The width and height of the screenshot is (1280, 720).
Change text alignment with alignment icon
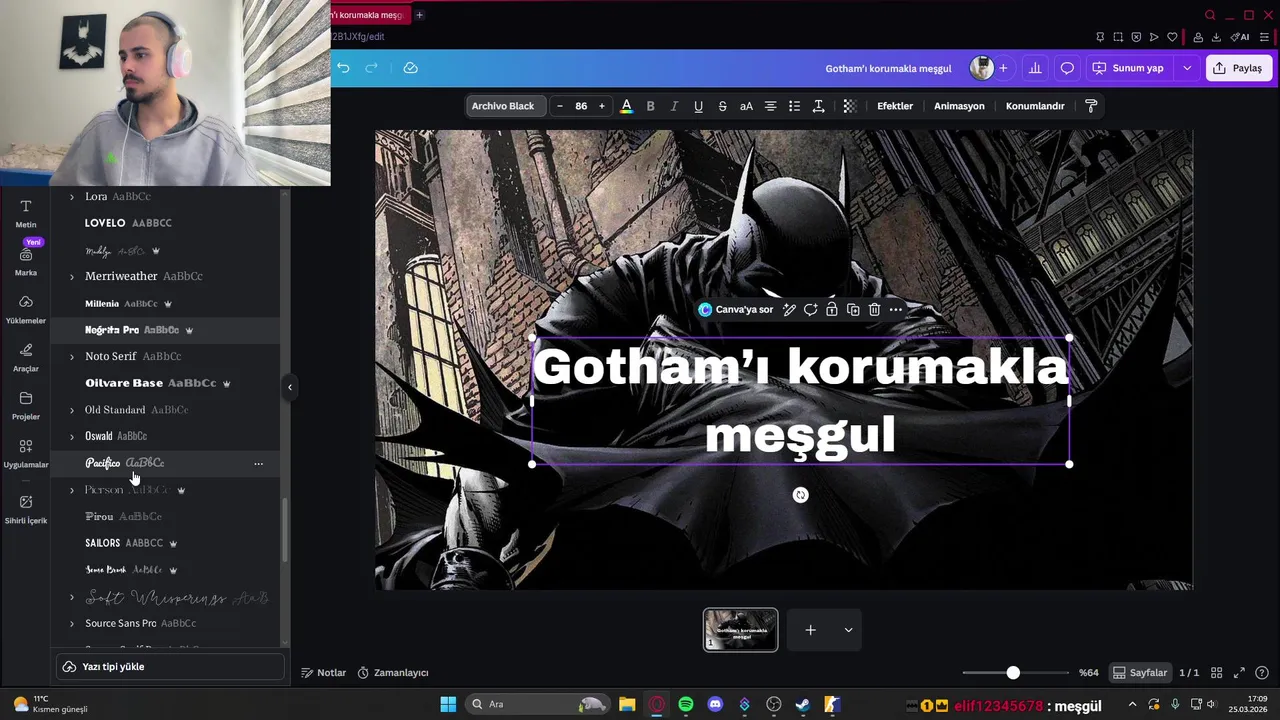[770, 106]
